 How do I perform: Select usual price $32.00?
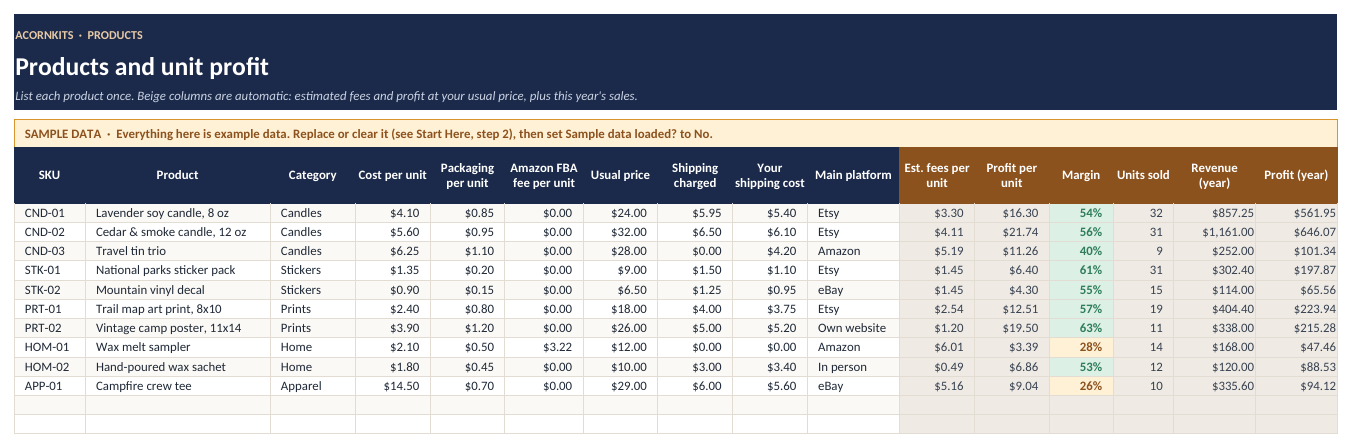point(620,232)
